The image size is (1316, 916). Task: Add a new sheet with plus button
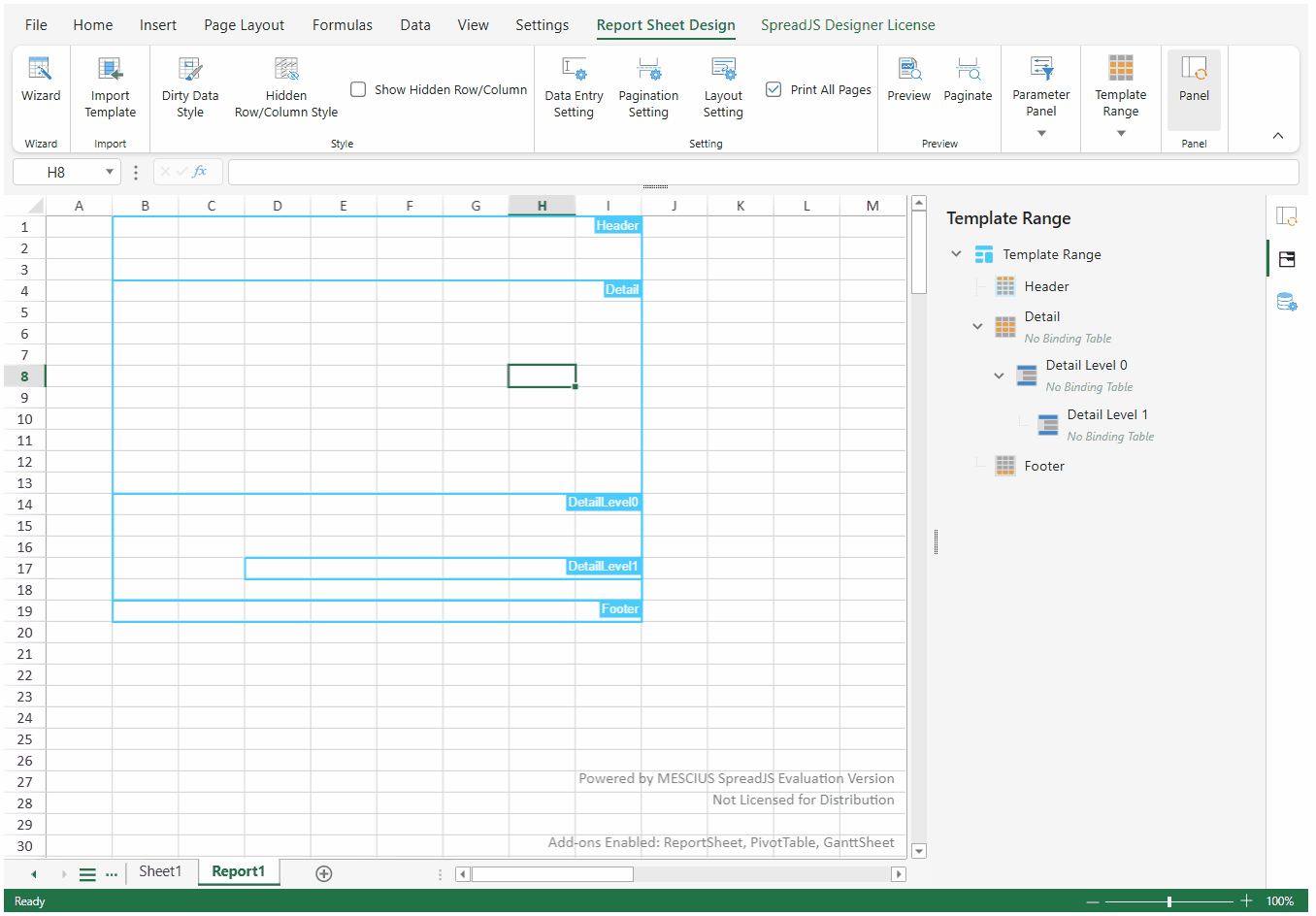pyautogui.click(x=324, y=873)
